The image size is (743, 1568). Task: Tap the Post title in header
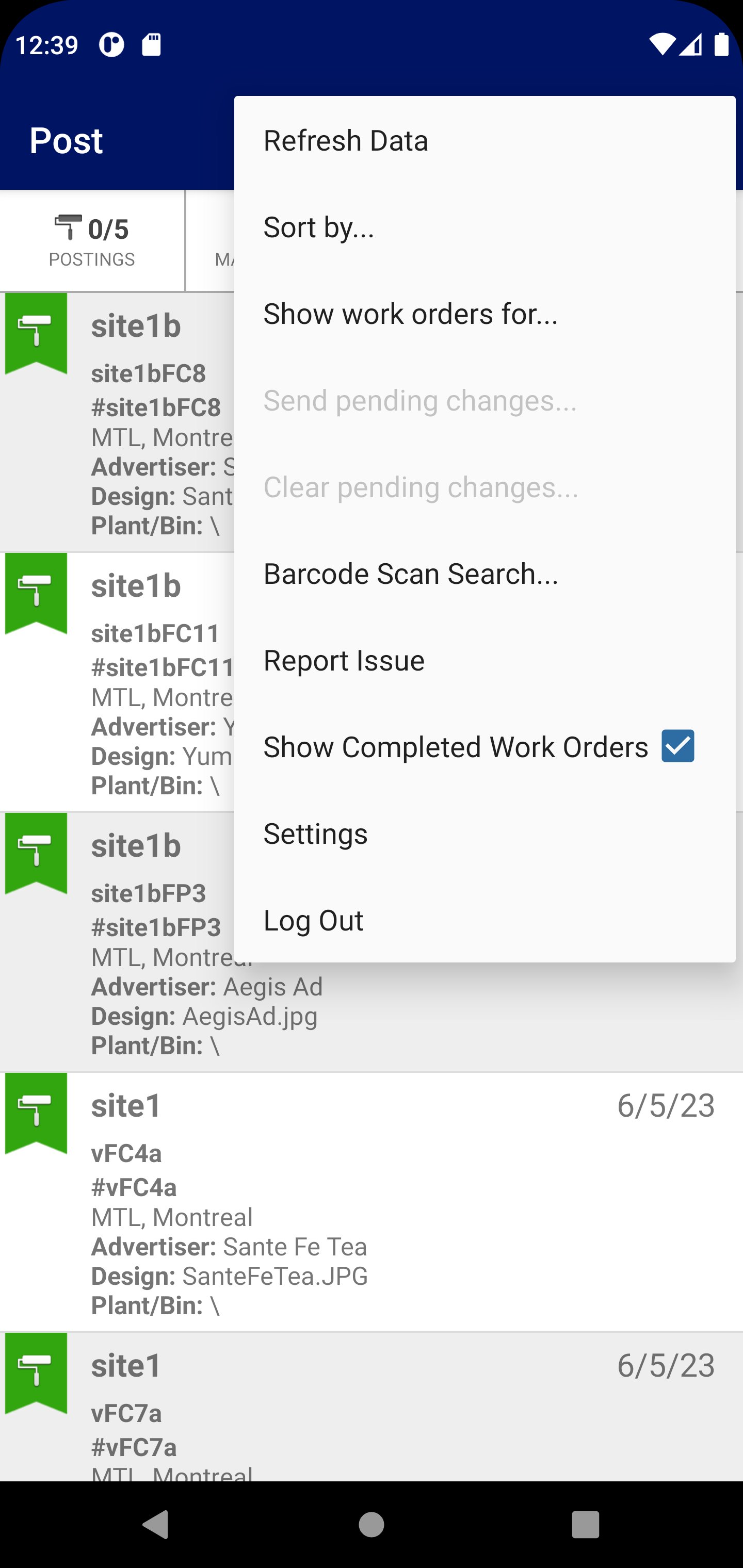[67, 141]
